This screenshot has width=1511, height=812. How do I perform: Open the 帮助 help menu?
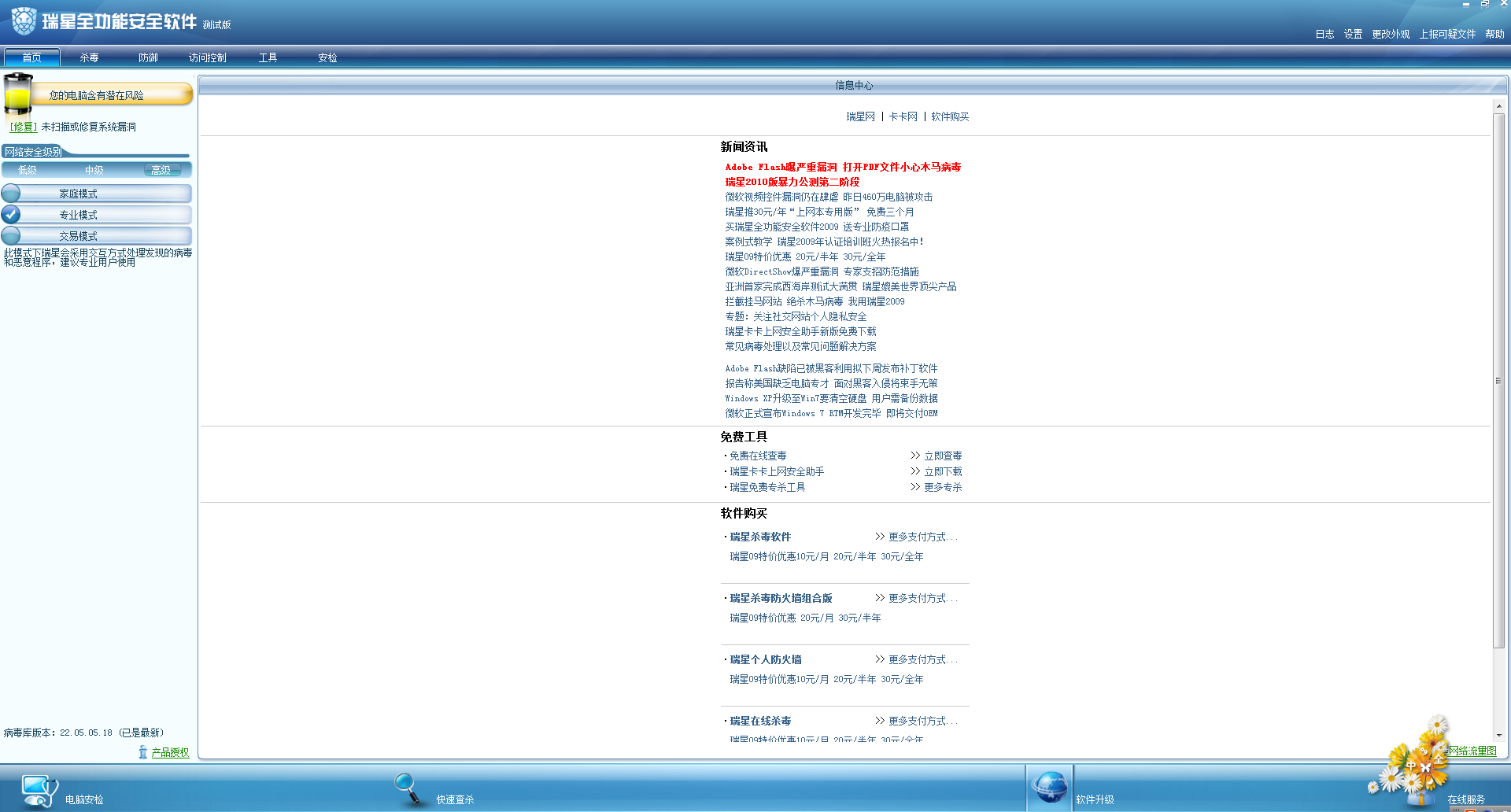pyautogui.click(x=1494, y=34)
